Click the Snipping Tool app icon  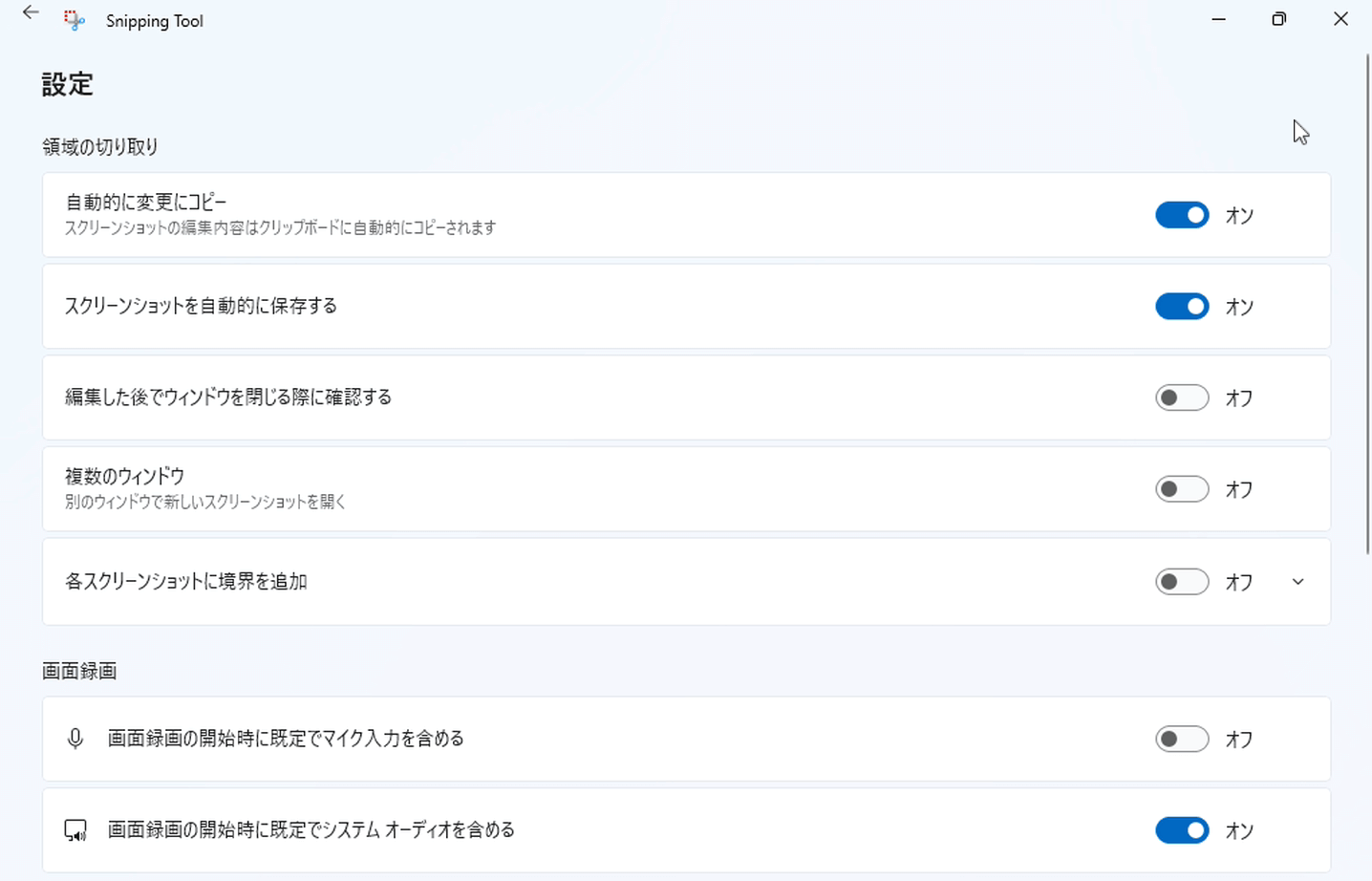[75, 20]
